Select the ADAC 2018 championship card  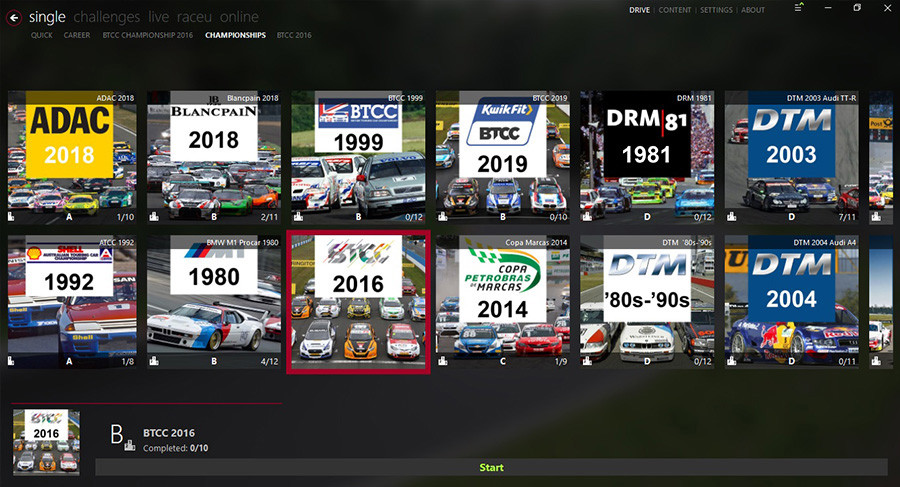(x=72, y=157)
